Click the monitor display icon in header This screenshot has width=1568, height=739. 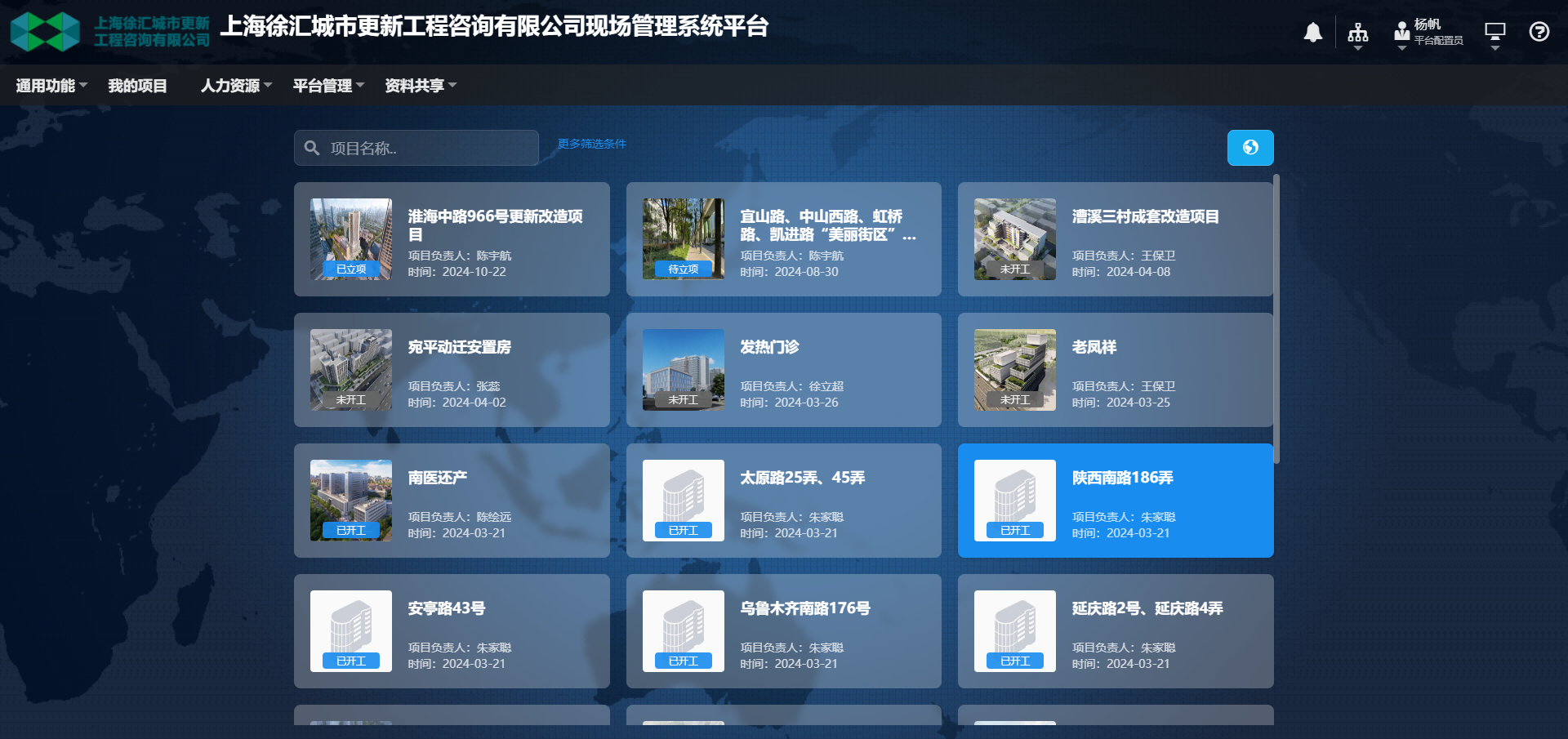point(1495,31)
